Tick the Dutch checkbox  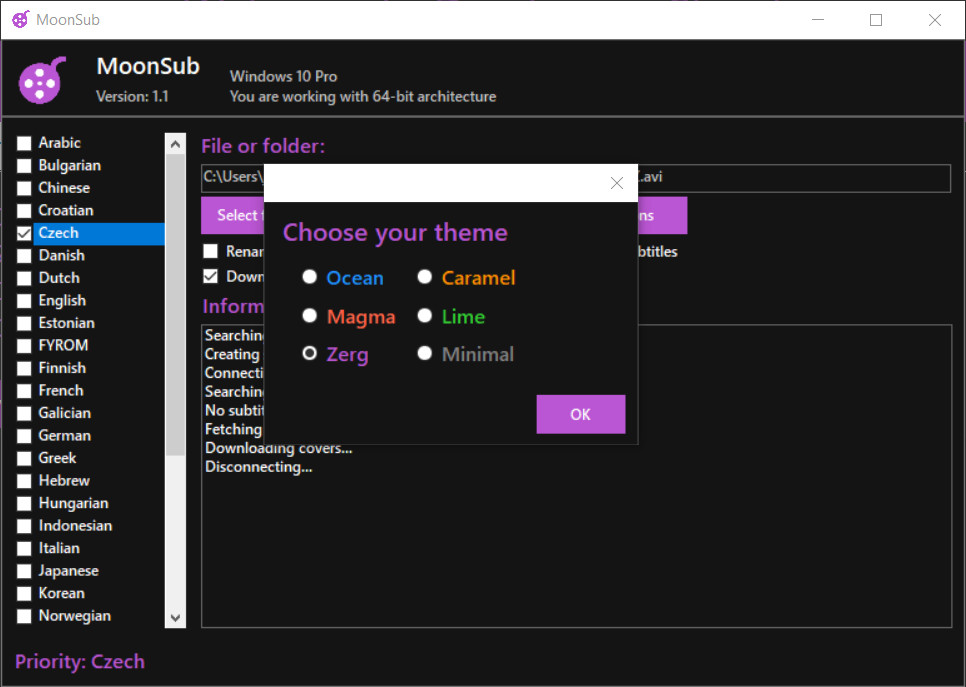(x=24, y=278)
